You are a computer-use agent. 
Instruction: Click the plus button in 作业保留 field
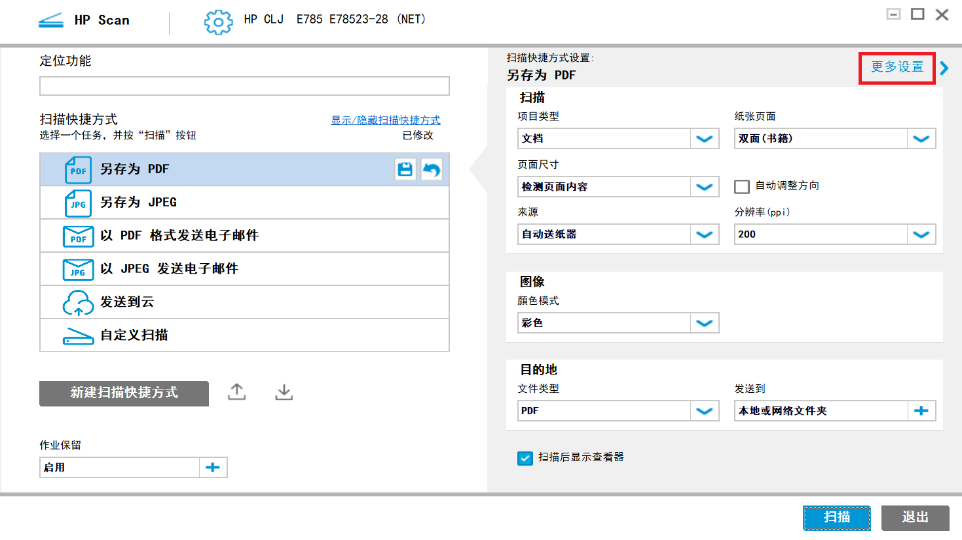tap(213, 468)
